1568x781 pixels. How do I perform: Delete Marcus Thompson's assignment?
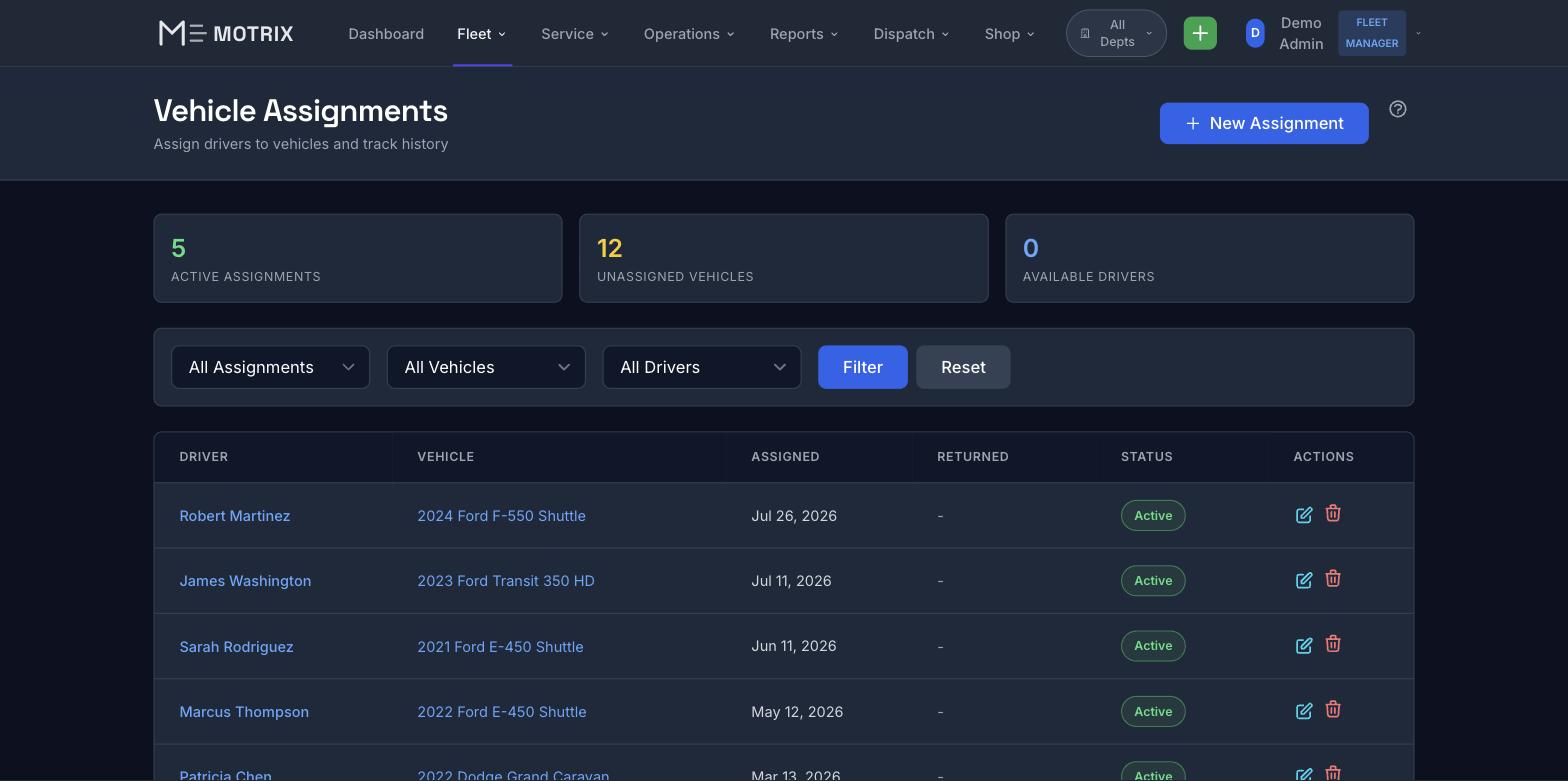(1333, 709)
